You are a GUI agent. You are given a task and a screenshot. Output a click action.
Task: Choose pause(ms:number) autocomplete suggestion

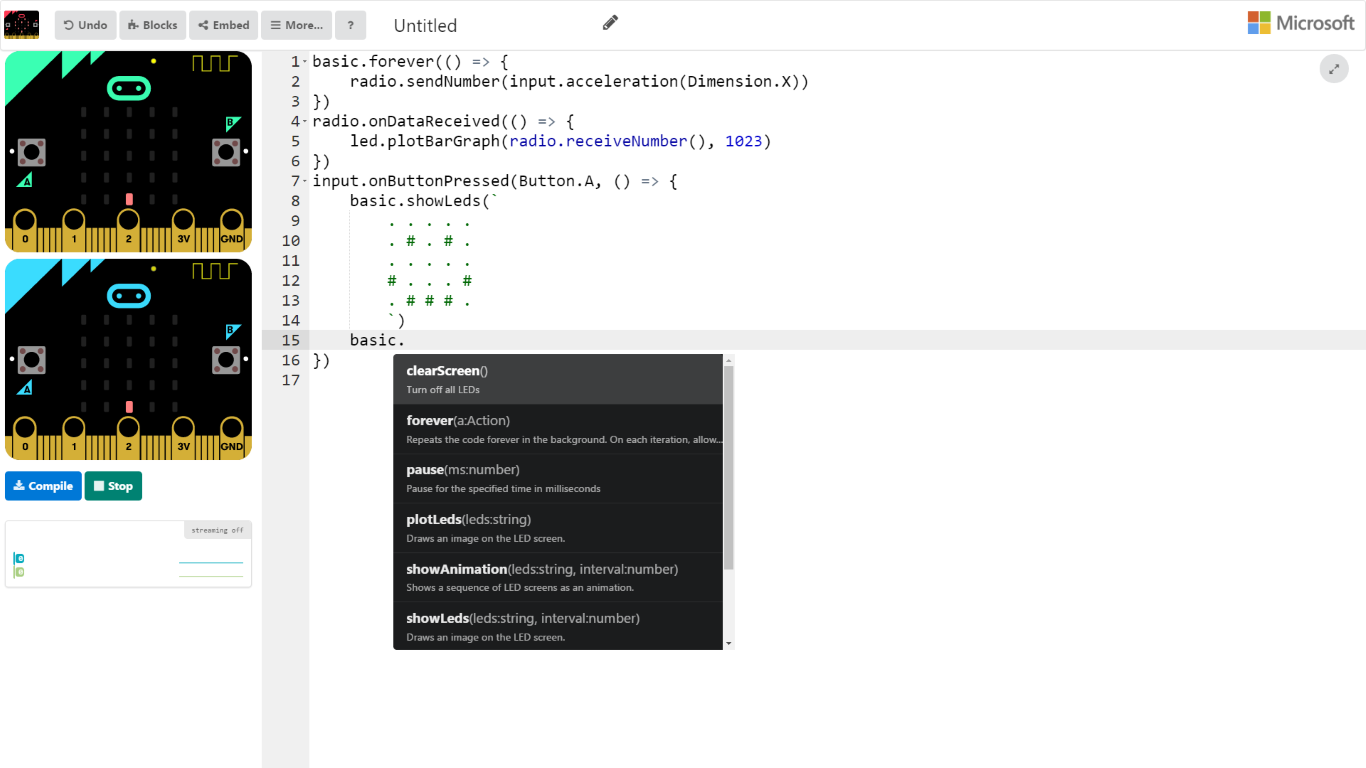point(557,478)
